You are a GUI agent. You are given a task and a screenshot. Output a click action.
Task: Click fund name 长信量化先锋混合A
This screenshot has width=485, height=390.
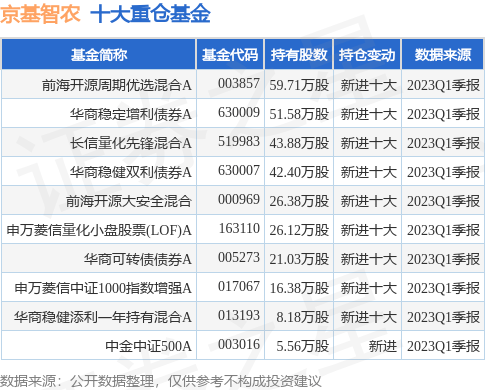[x=131, y=143]
